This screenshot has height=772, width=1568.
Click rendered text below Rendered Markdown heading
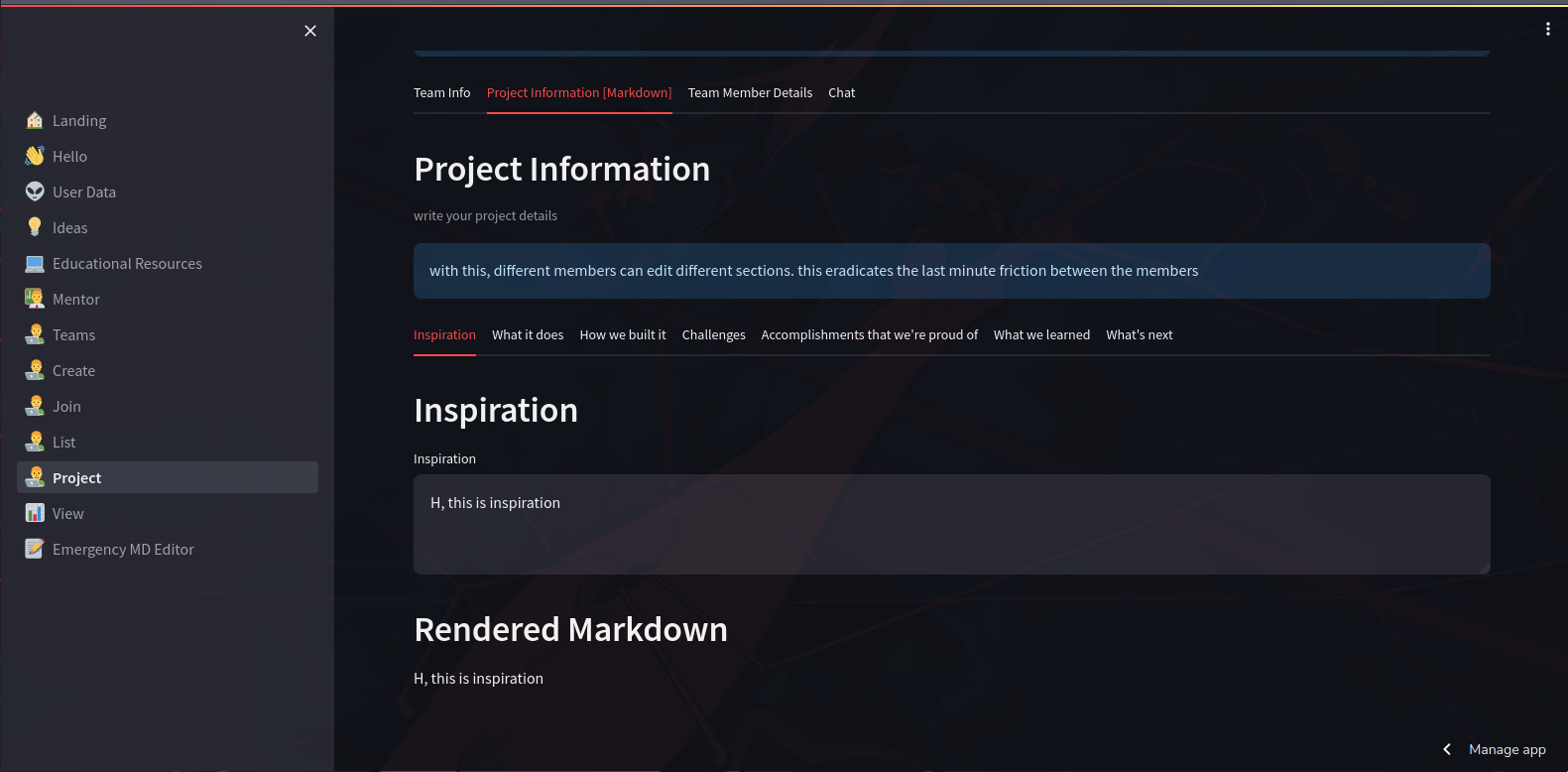point(478,679)
